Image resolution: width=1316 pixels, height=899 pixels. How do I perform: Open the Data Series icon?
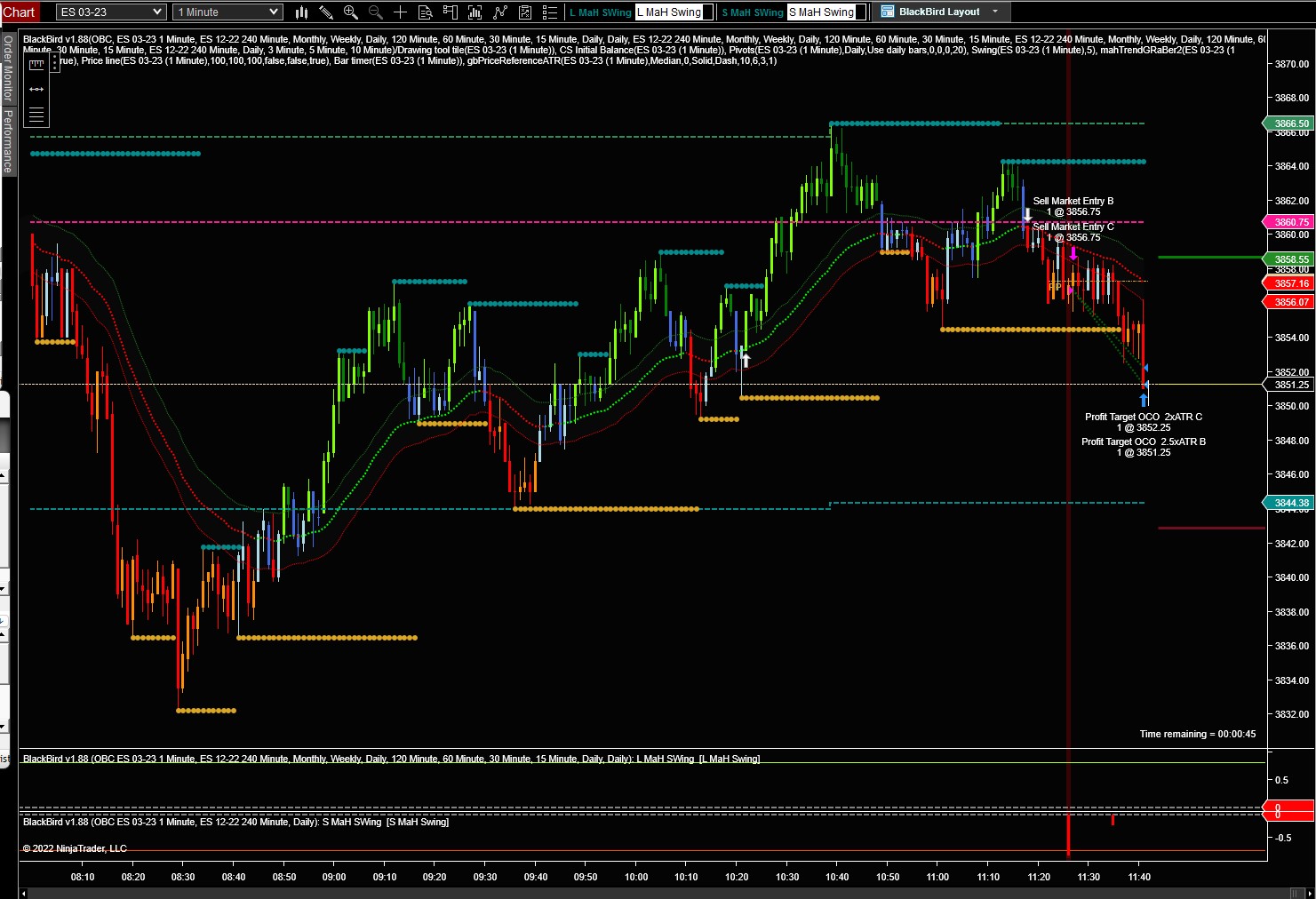pos(475,12)
